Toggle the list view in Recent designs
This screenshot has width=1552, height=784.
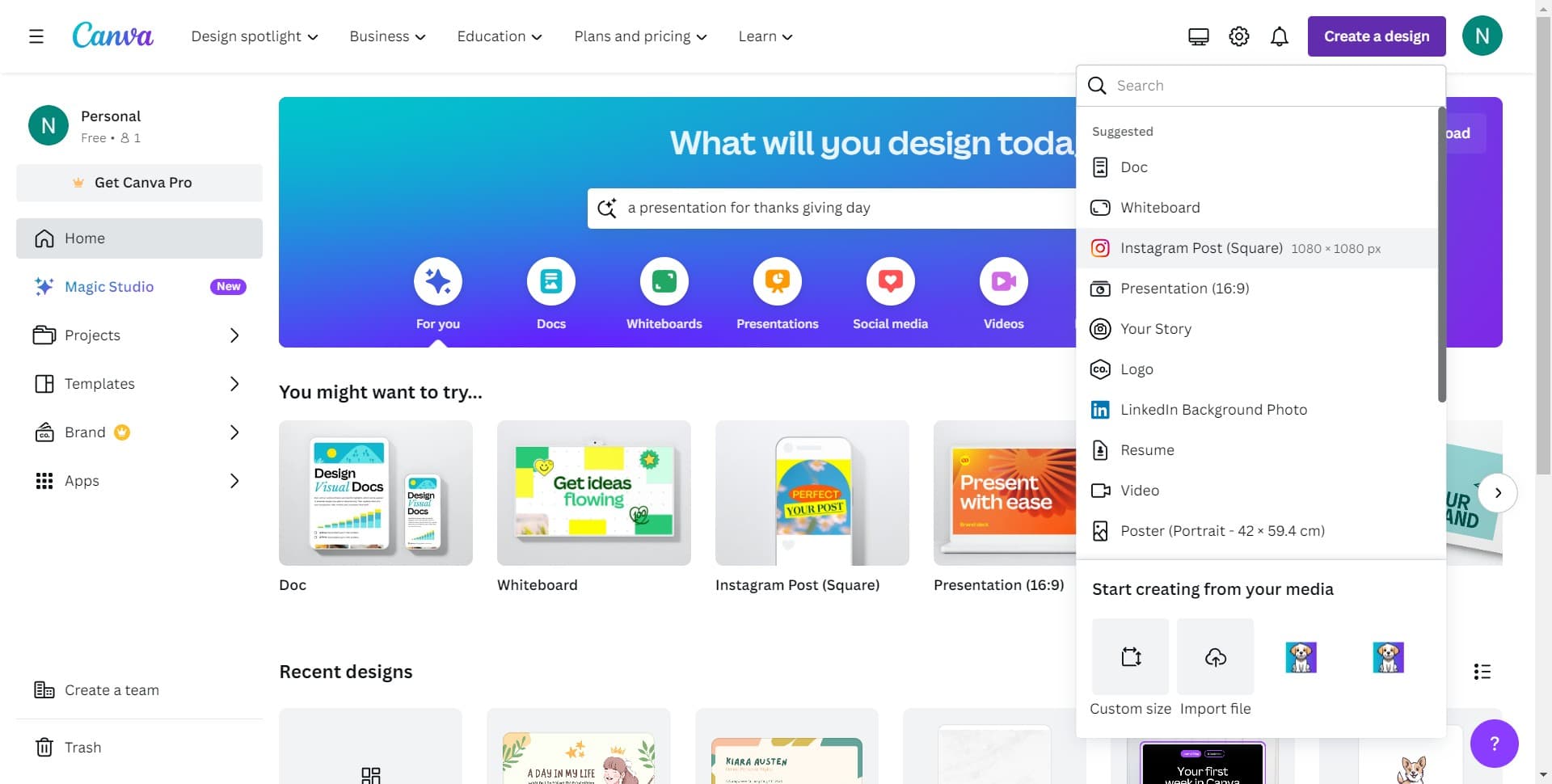[1482, 672]
